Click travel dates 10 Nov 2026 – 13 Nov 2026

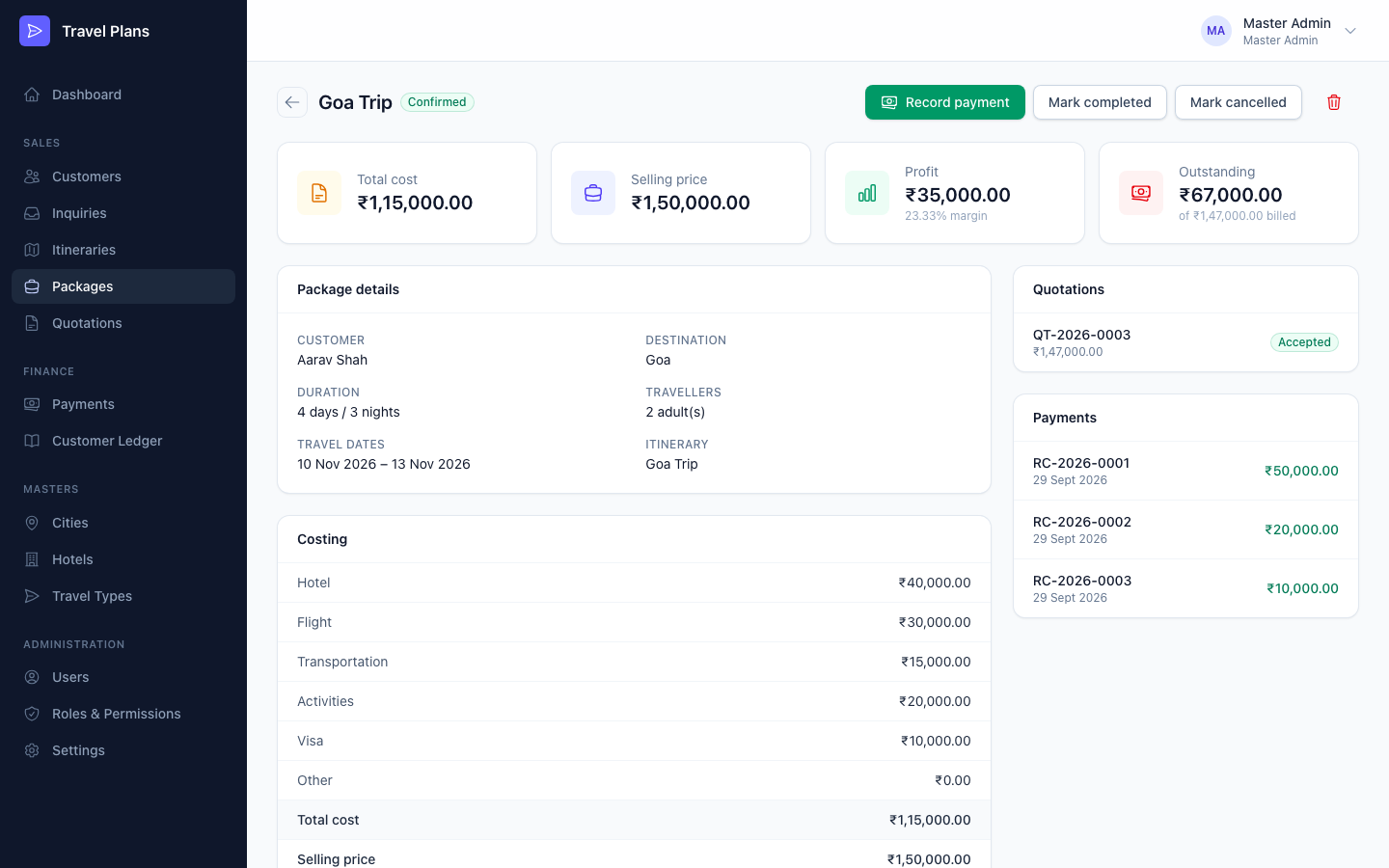[384, 464]
